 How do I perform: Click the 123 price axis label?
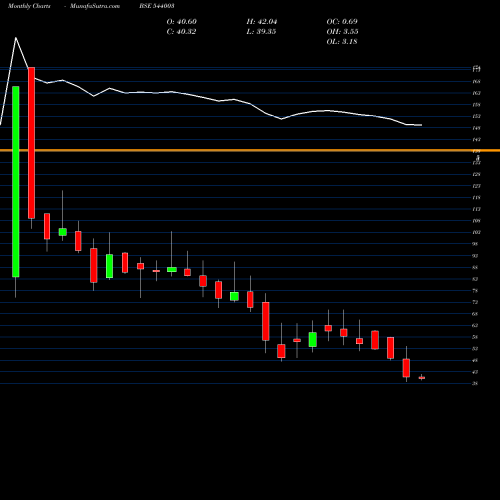point(476,186)
